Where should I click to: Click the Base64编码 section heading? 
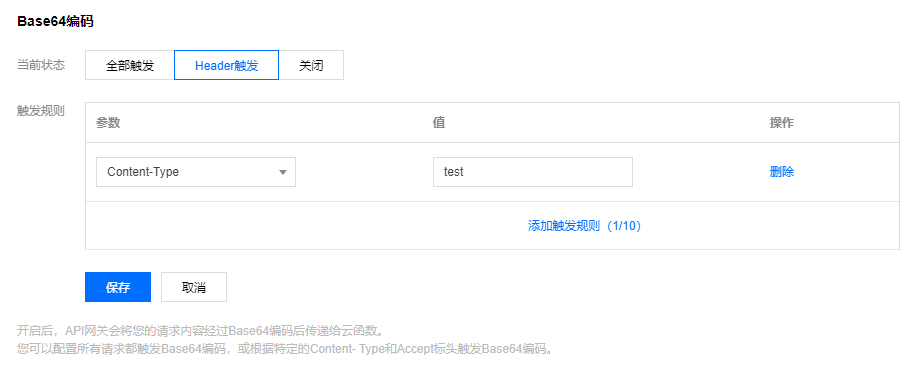[56, 21]
